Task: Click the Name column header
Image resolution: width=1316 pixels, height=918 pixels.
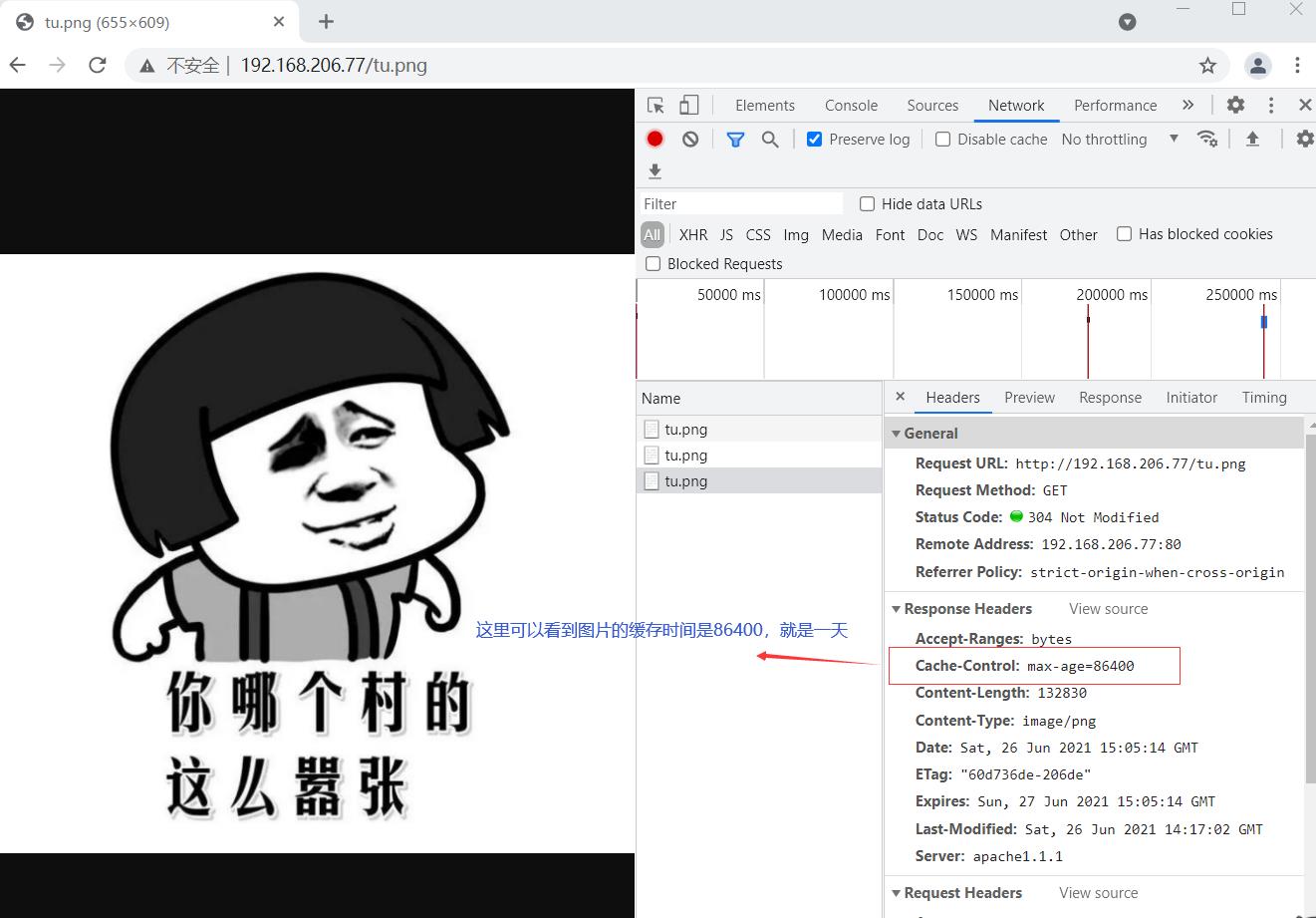Action: point(759,398)
